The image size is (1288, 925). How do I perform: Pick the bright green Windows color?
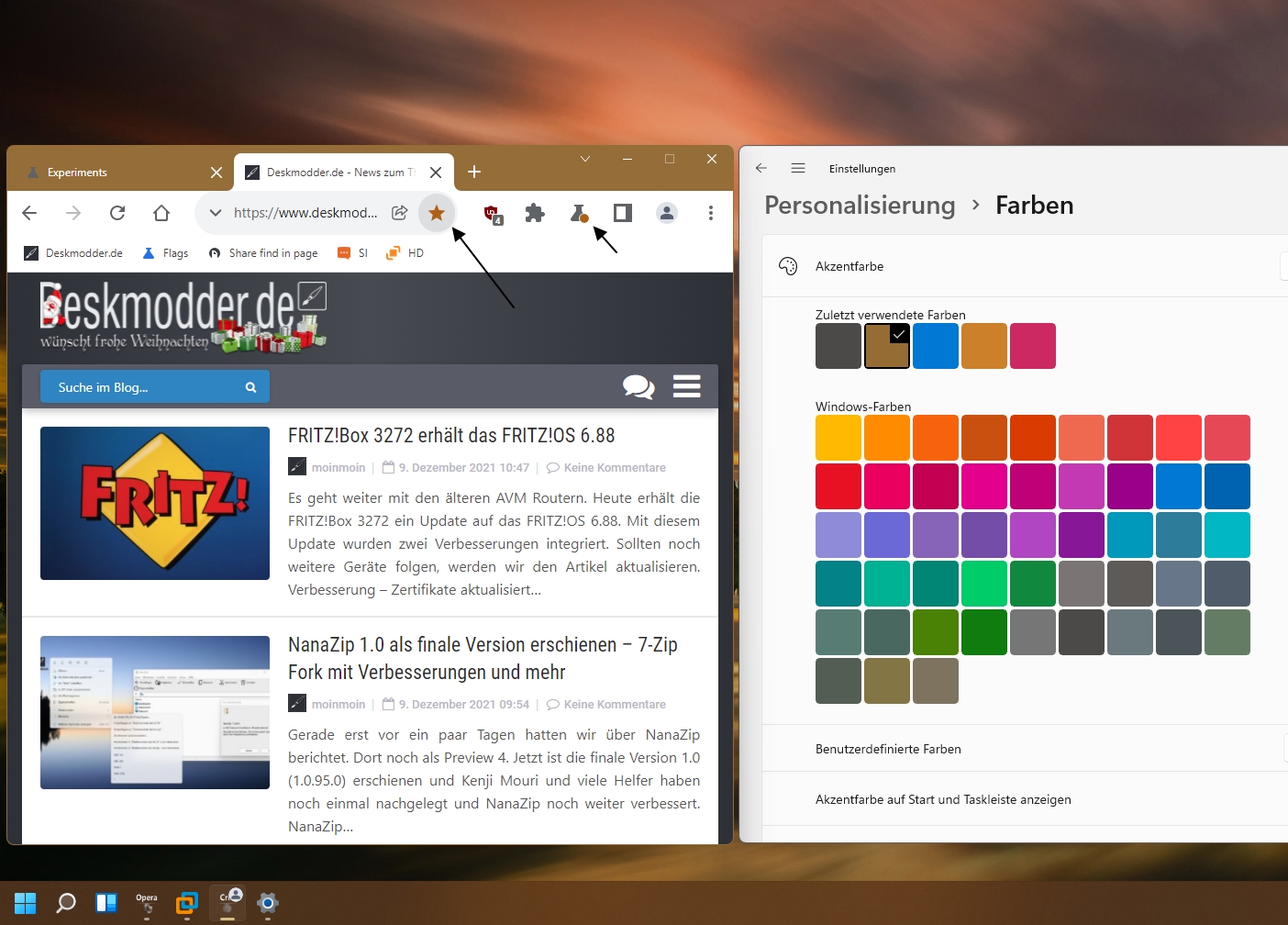984,584
